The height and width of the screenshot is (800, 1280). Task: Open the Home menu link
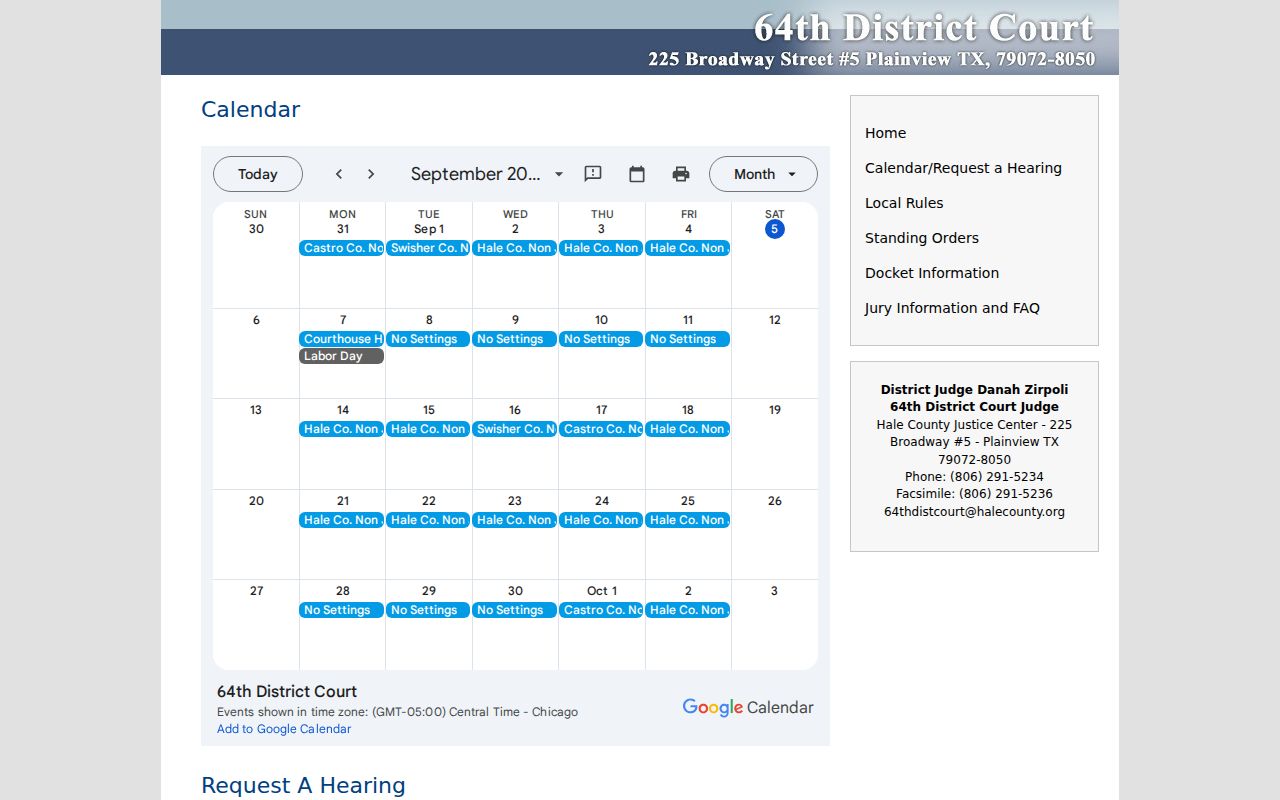tap(886, 133)
